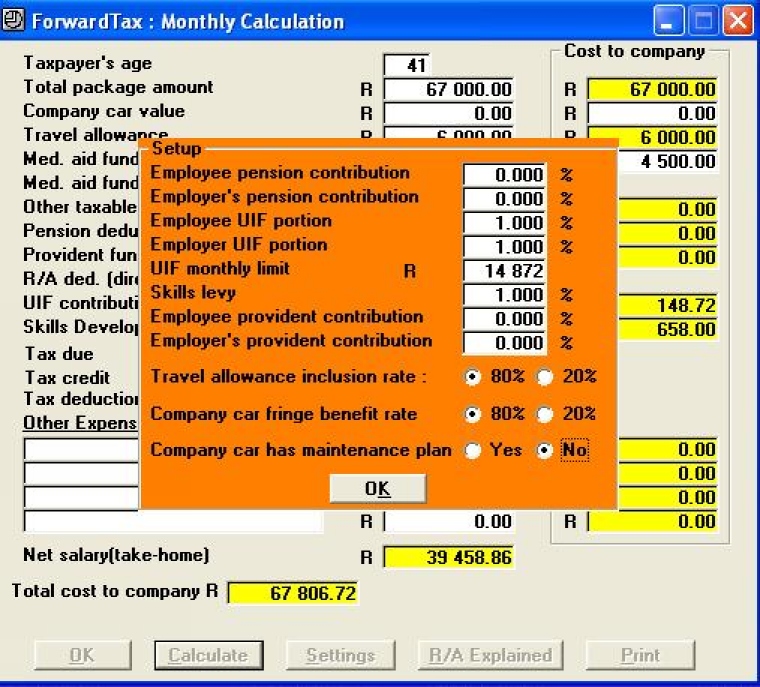Set company car maintenance plan to No

(545, 450)
